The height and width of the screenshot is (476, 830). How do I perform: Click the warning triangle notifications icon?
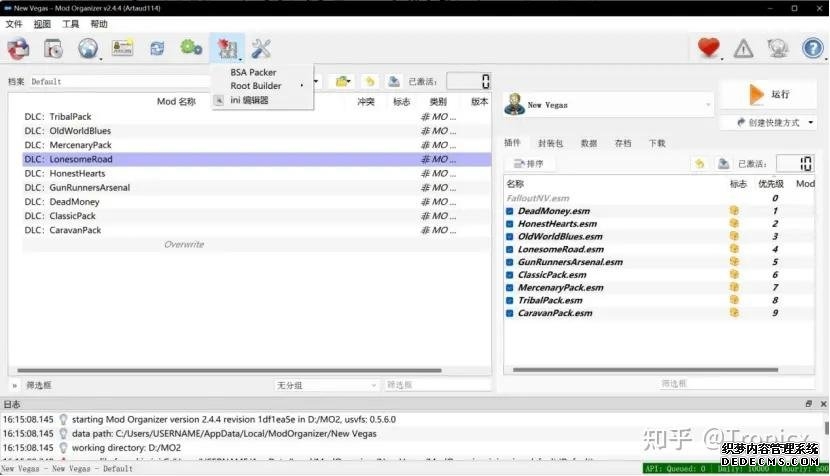743,47
